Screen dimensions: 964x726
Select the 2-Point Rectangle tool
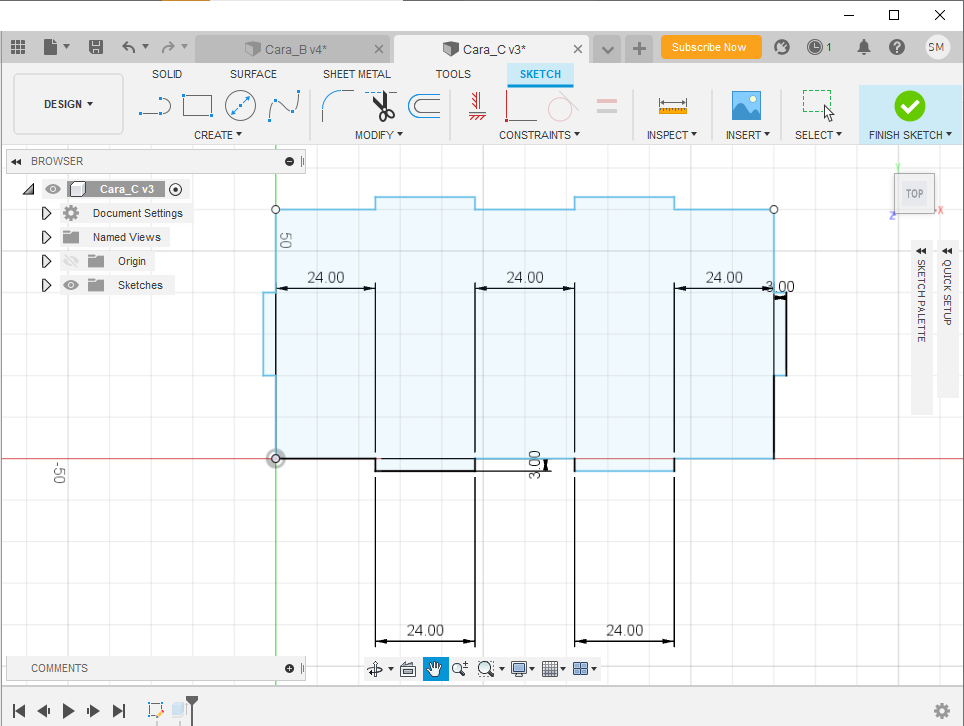tap(197, 106)
